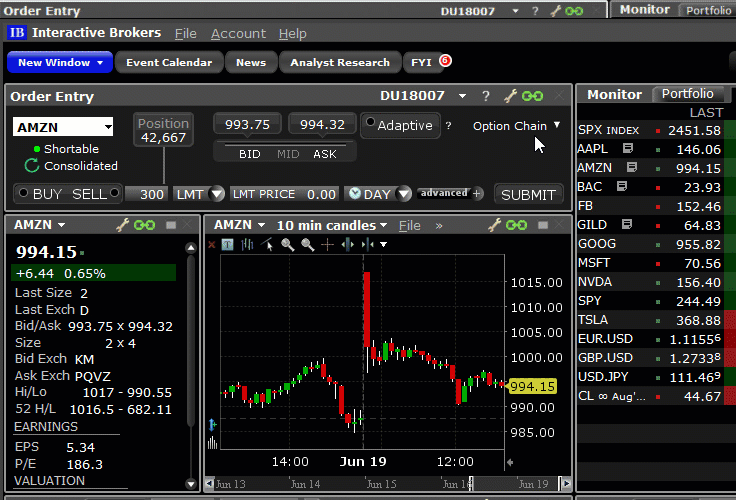Select the BUY radio button
The image size is (736, 500).
24,193
